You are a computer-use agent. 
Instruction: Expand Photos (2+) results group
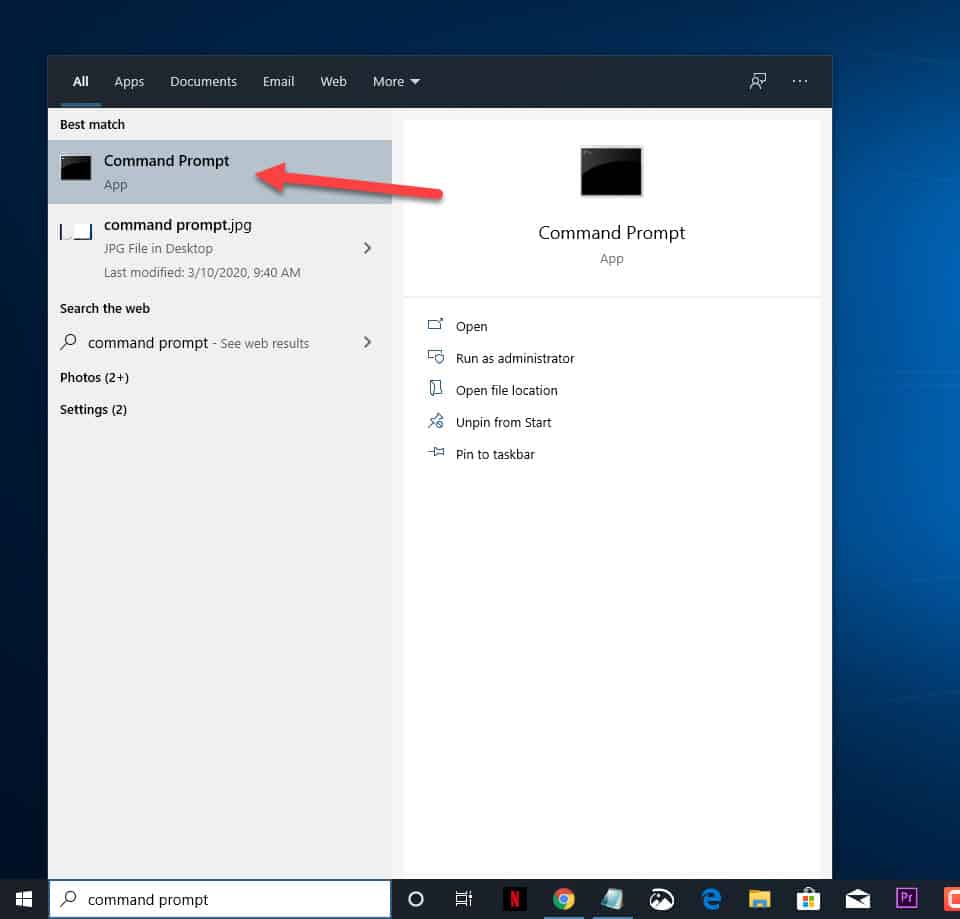click(94, 377)
